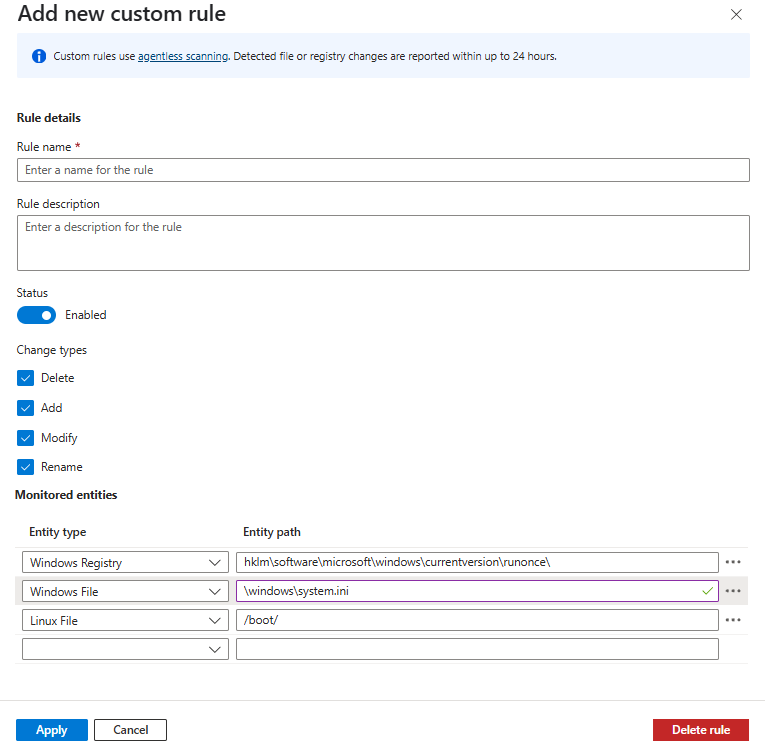
Task: Close the Add new custom rule panel
Action: pyautogui.click(x=737, y=15)
